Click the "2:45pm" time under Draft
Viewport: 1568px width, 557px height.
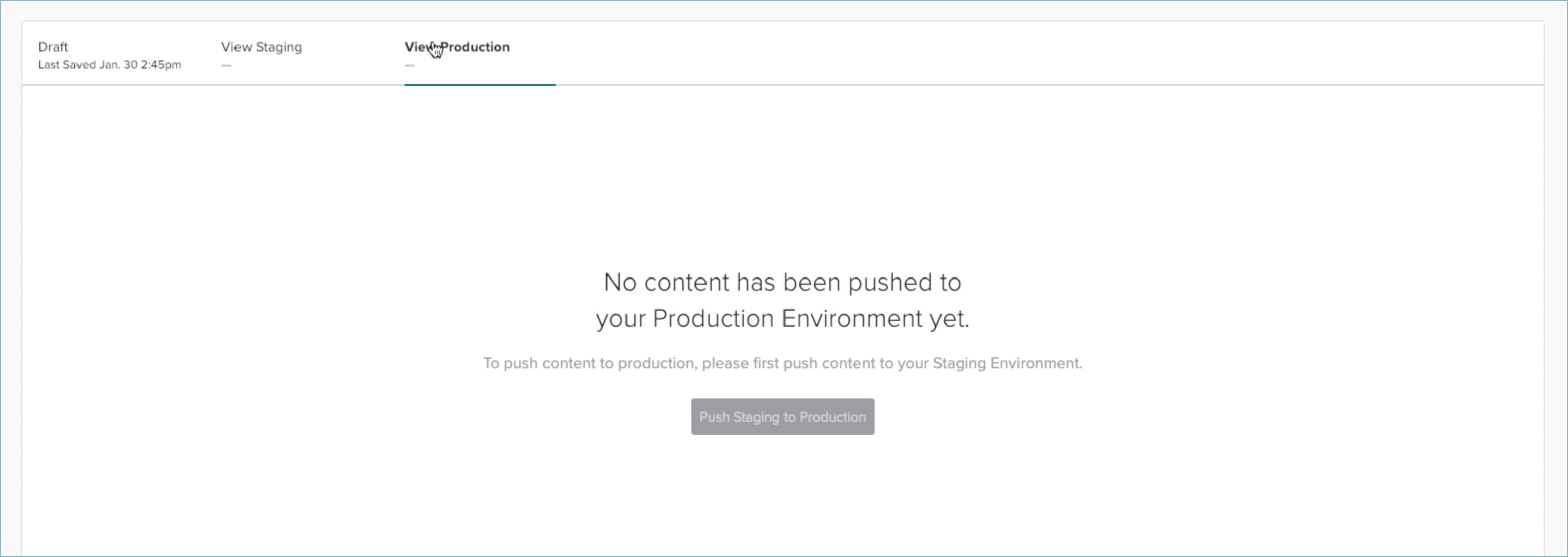pyautogui.click(x=161, y=65)
